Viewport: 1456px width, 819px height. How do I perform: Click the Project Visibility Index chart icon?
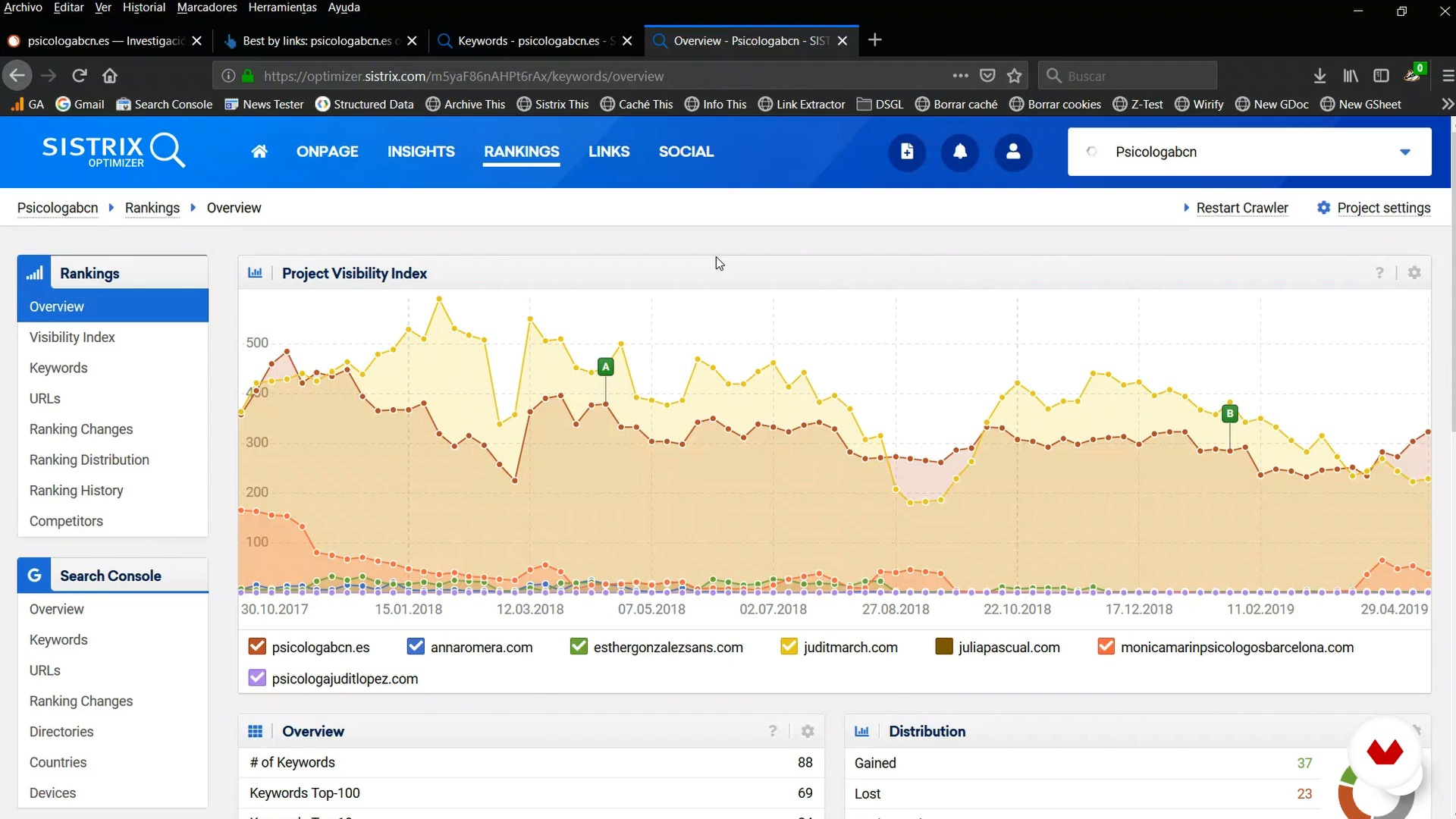[x=256, y=273]
